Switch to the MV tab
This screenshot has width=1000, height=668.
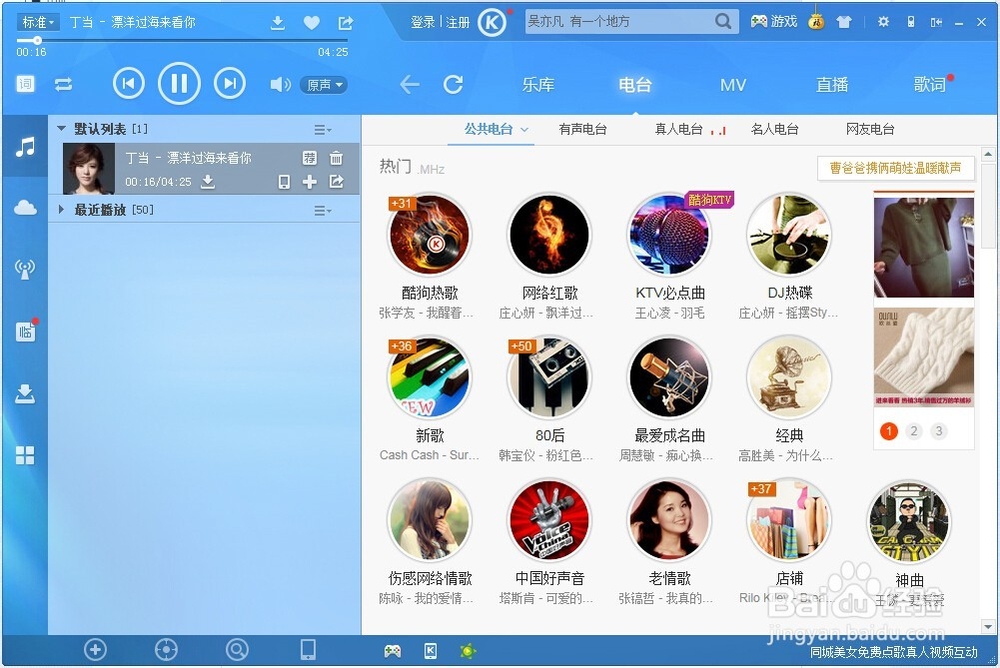tap(733, 85)
